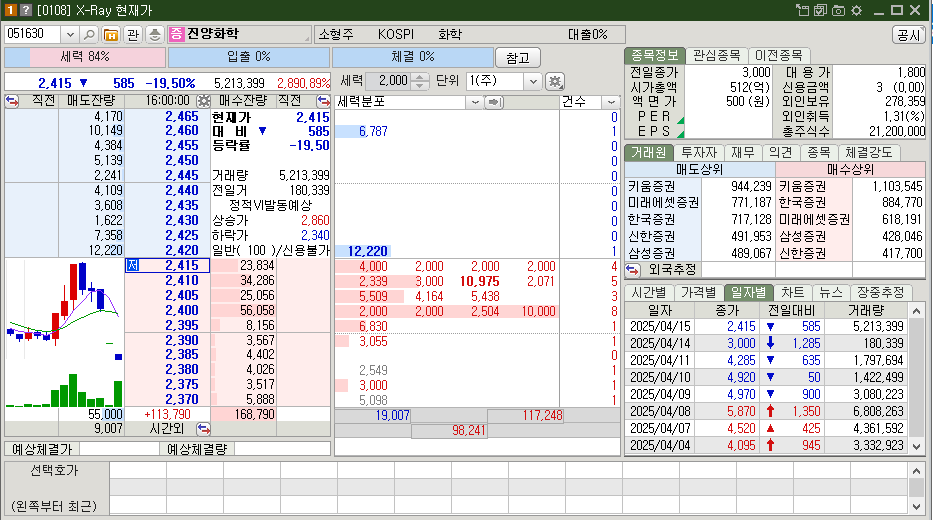The image size is (933, 520).
Task: Click the 입출 0% bar
Action: pos(249,57)
